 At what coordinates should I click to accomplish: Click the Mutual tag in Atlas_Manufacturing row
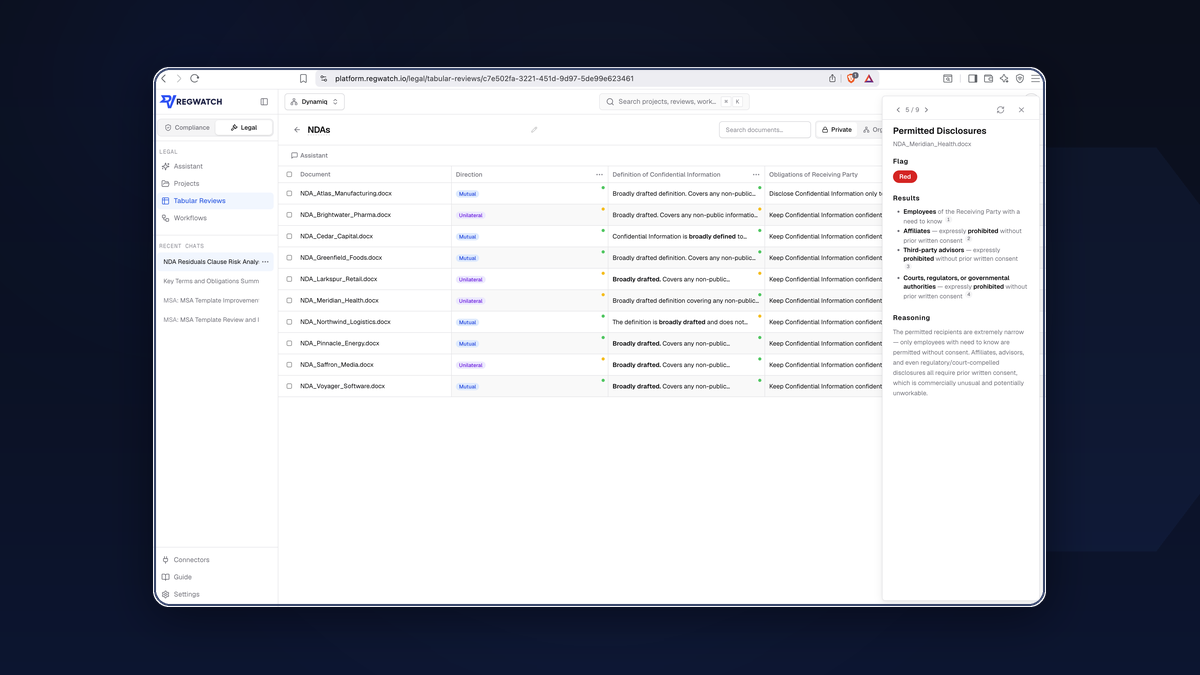467,194
